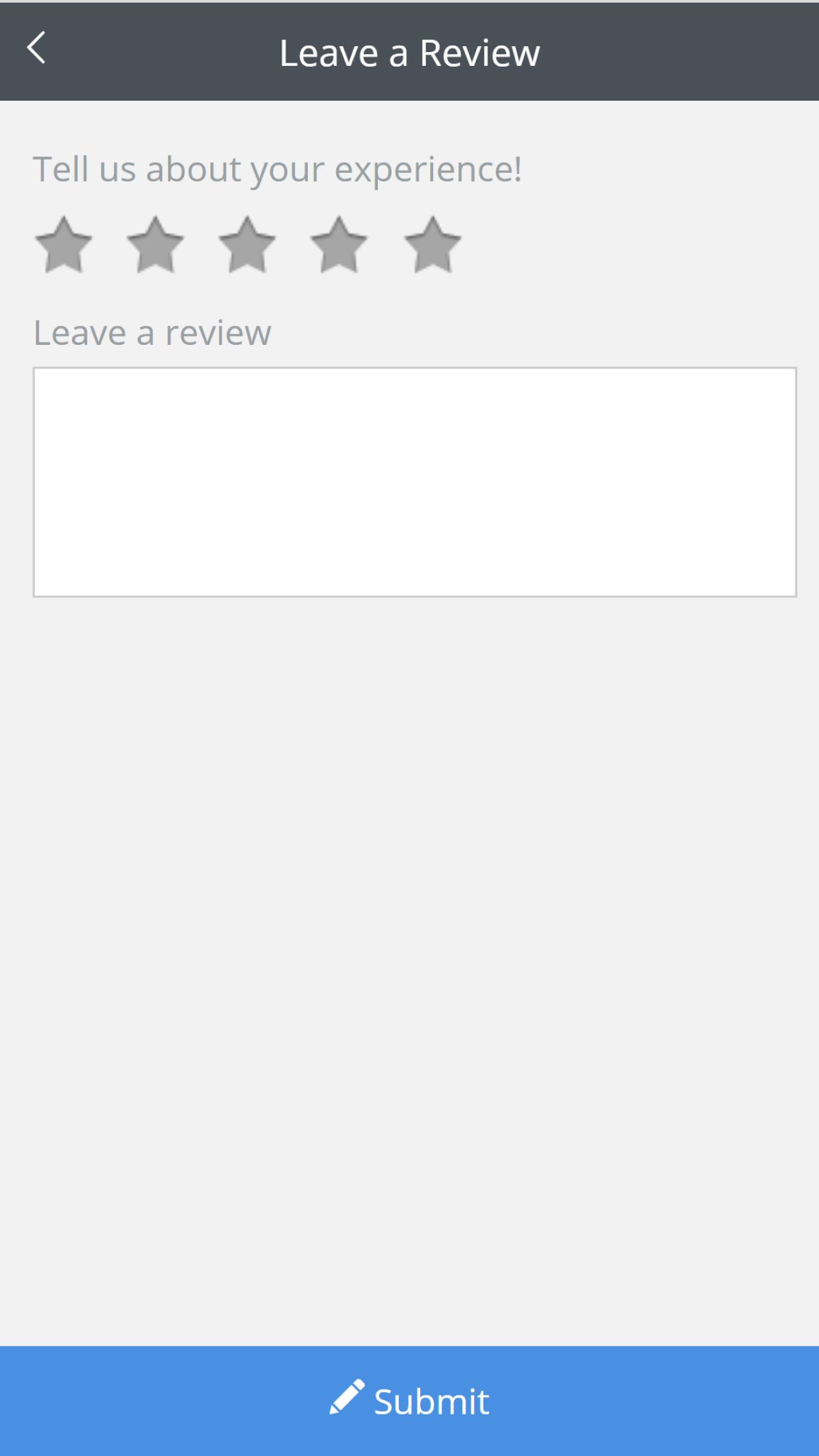Focus the review text box

(415, 482)
